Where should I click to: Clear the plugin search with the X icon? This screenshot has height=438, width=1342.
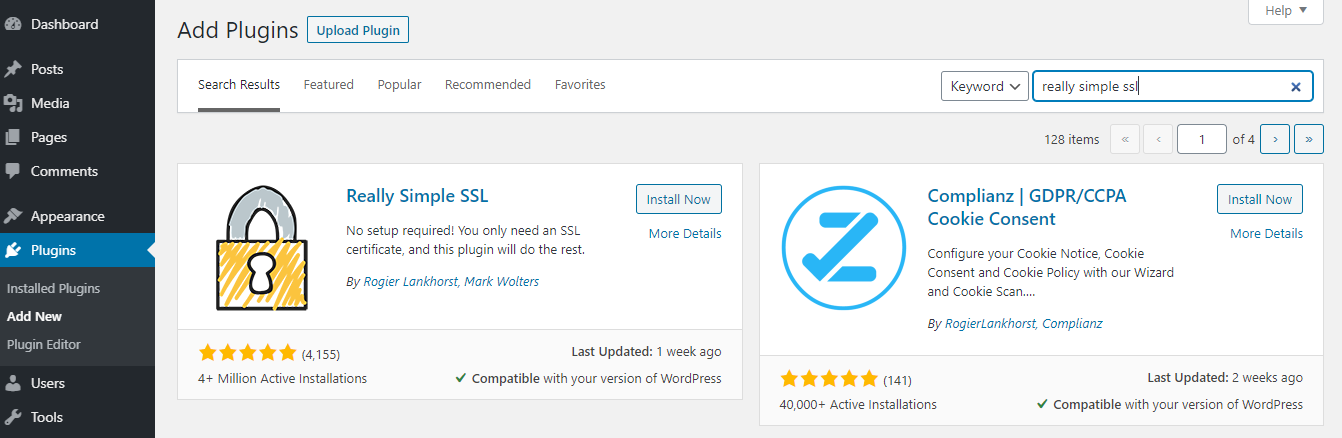click(1296, 87)
